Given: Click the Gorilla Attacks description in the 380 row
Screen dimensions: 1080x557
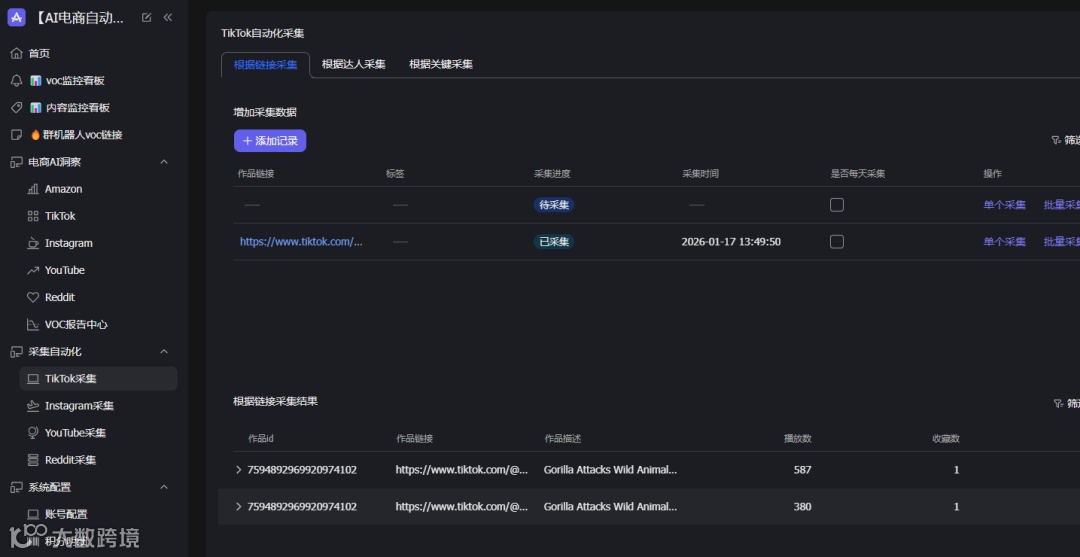Looking at the screenshot, I should (610, 507).
